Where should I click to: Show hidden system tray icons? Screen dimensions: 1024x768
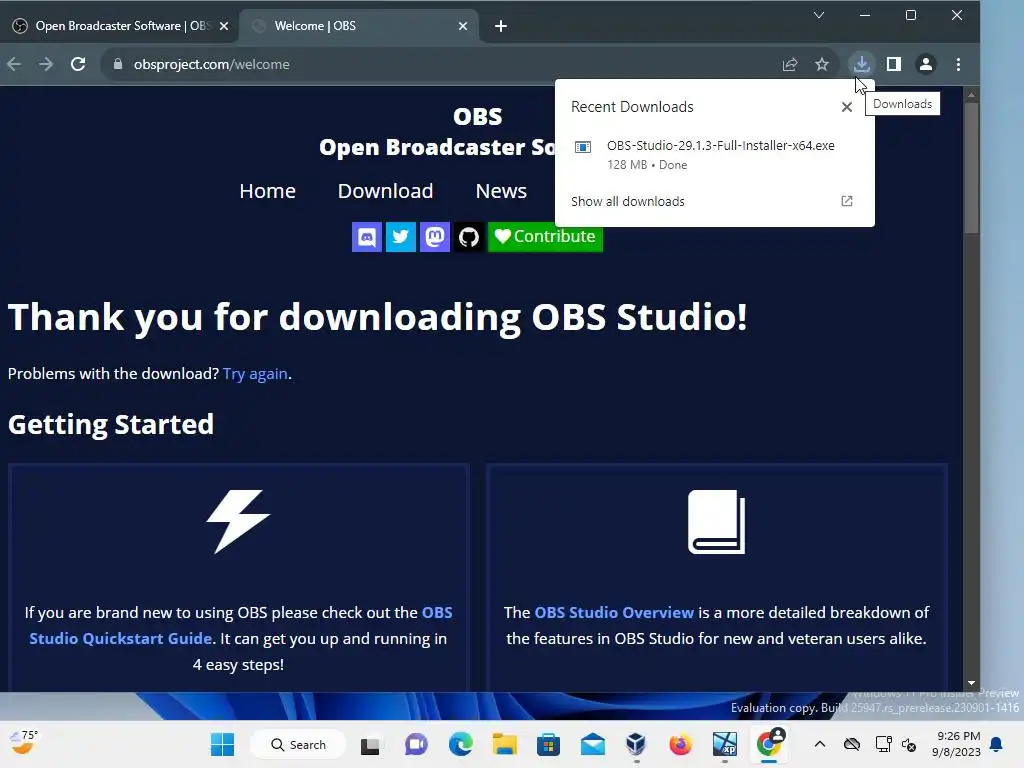[820, 744]
